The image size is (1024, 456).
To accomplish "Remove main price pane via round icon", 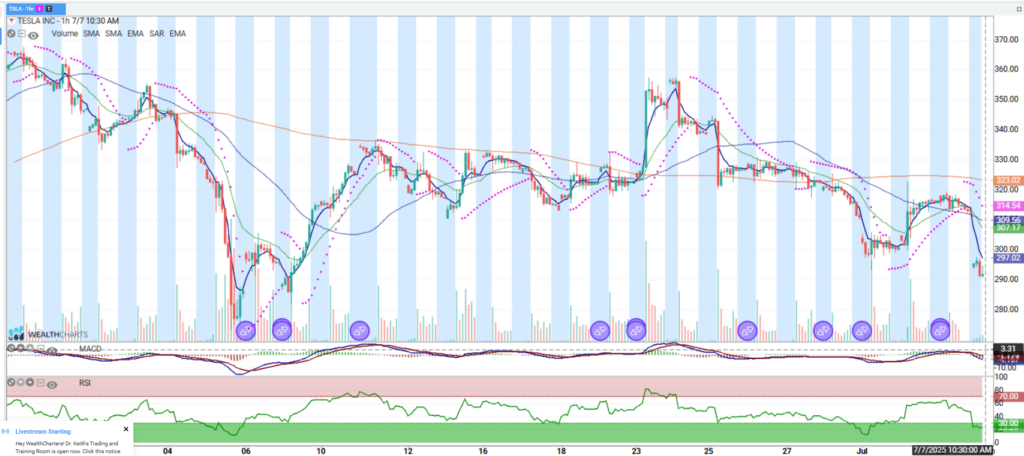I will 11,33.
